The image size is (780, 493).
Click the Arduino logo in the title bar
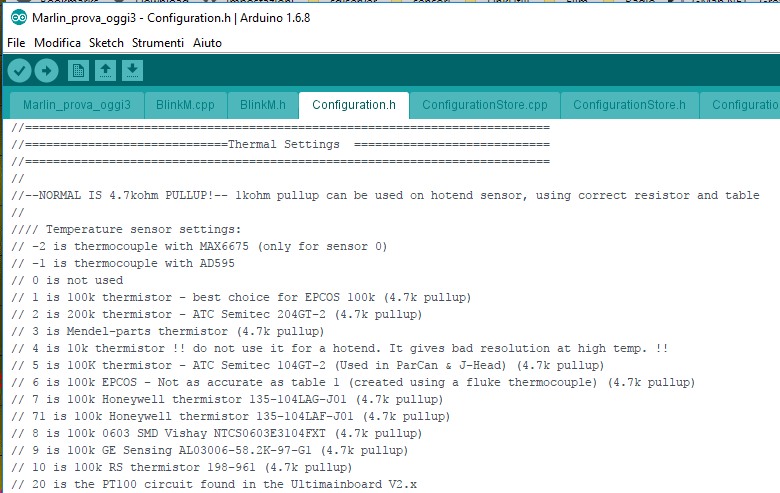[x=19, y=18]
